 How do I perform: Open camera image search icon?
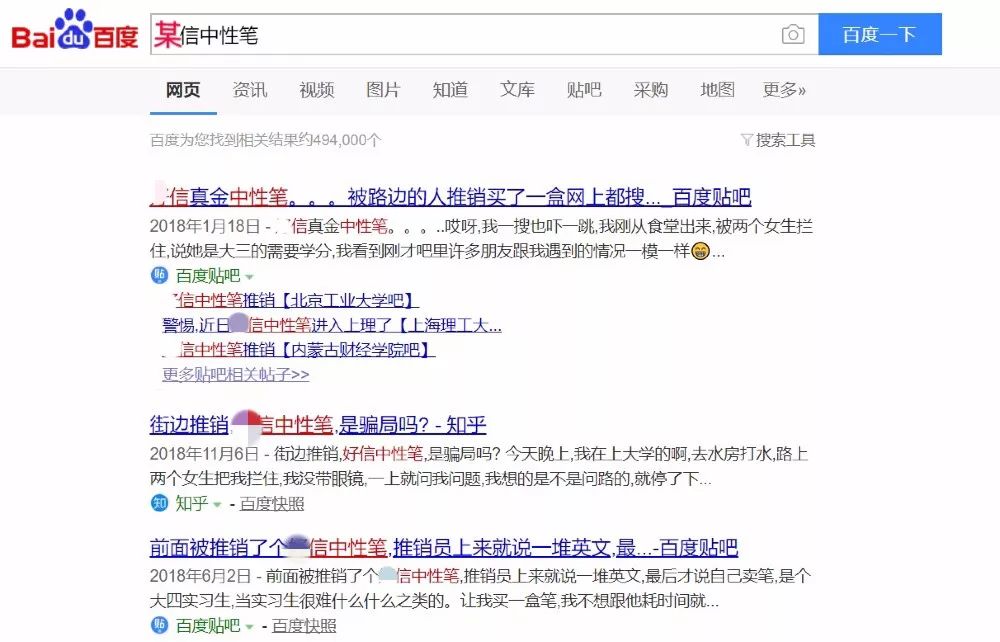pos(793,34)
